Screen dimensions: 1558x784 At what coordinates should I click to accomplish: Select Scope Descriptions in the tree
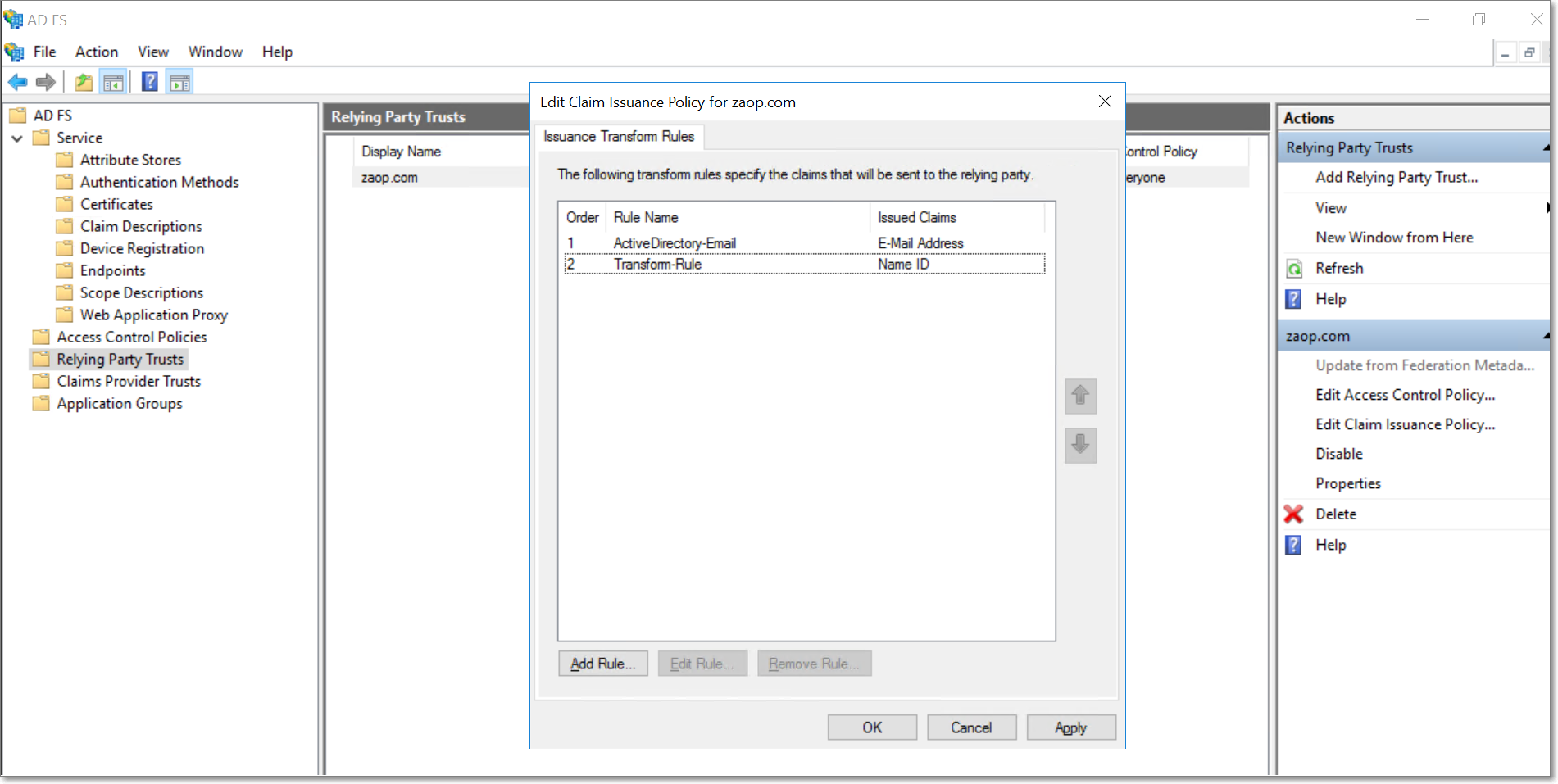tap(142, 292)
